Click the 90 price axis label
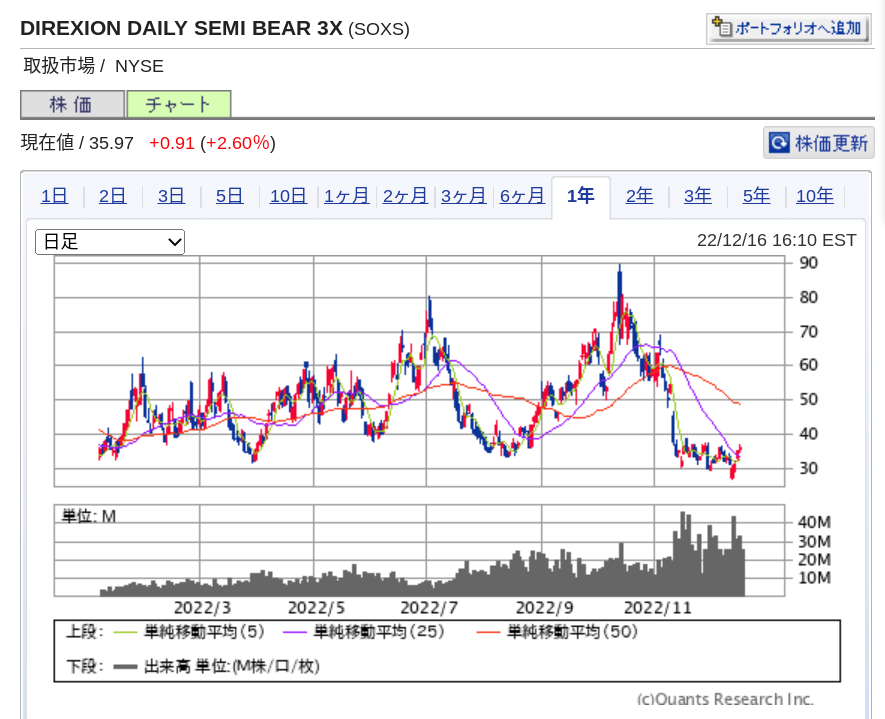Screen dimensions: 885x719 coord(808,262)
